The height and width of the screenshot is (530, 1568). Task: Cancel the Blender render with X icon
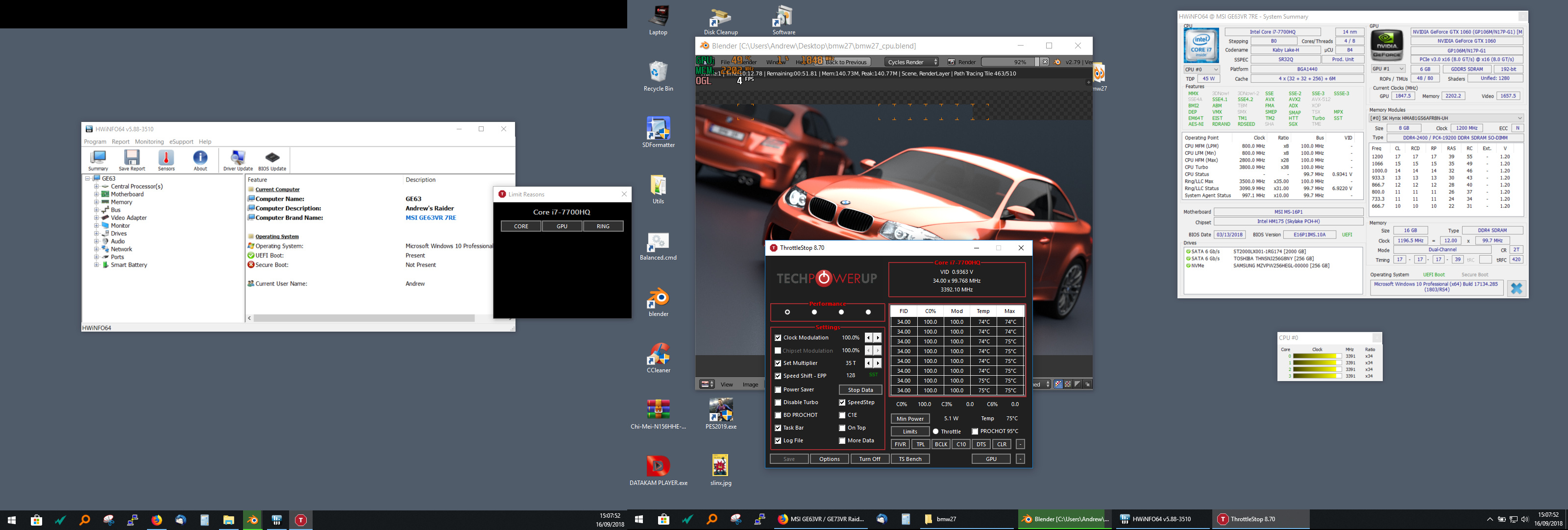(1045, 62)
